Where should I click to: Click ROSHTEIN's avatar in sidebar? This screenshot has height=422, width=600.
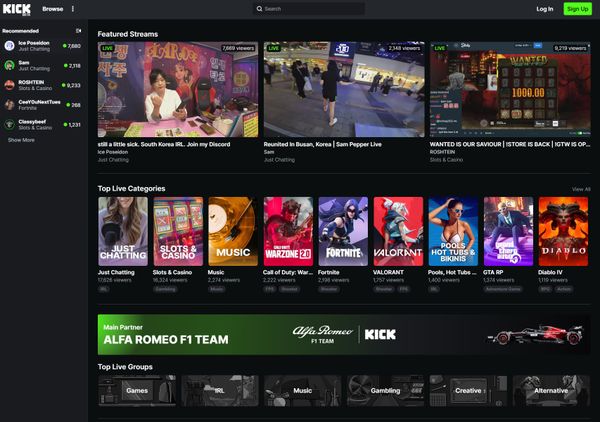click(10, 85)
